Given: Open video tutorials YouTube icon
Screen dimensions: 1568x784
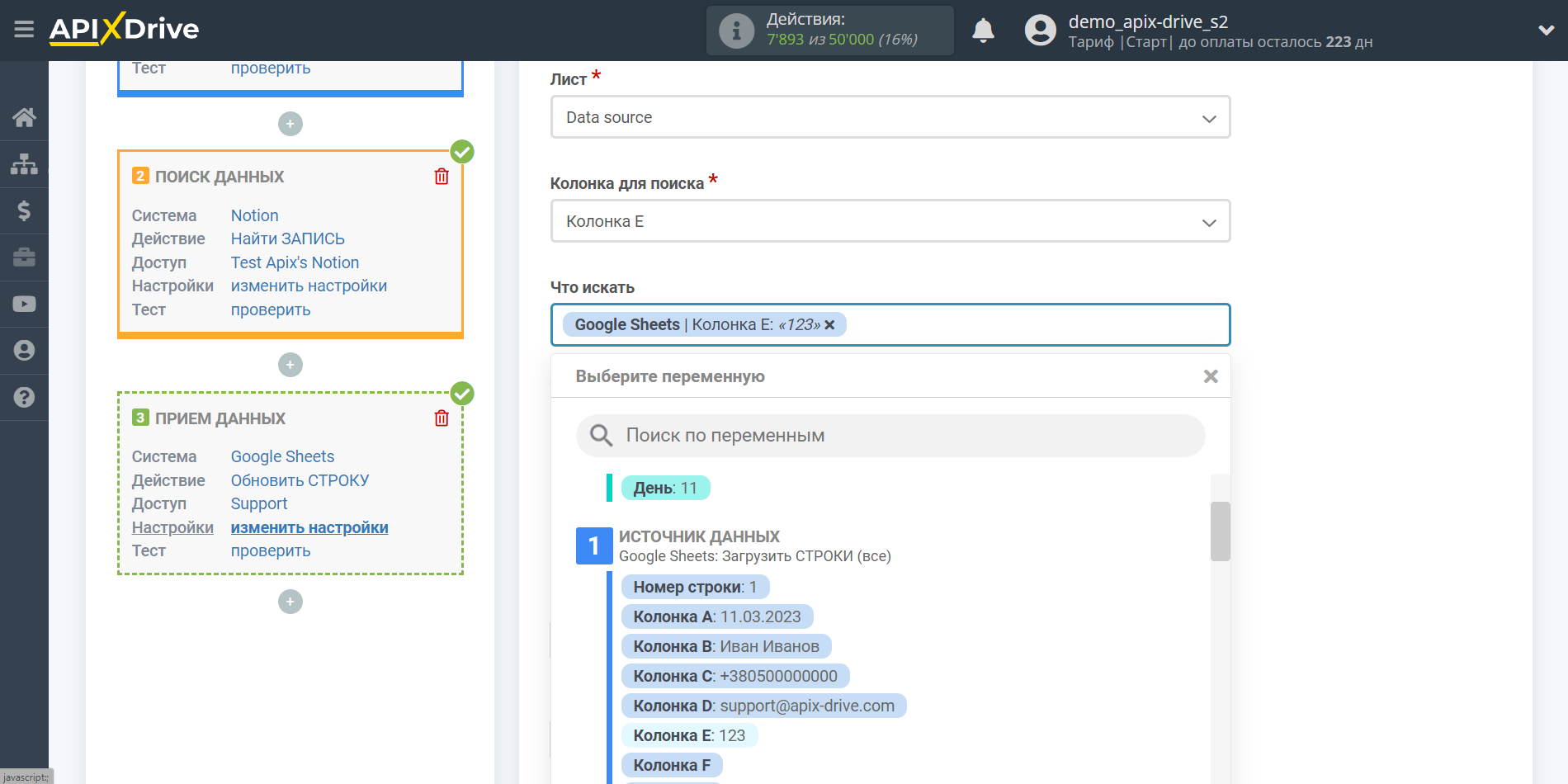Looking at the screenshot, I should [24, 304].
